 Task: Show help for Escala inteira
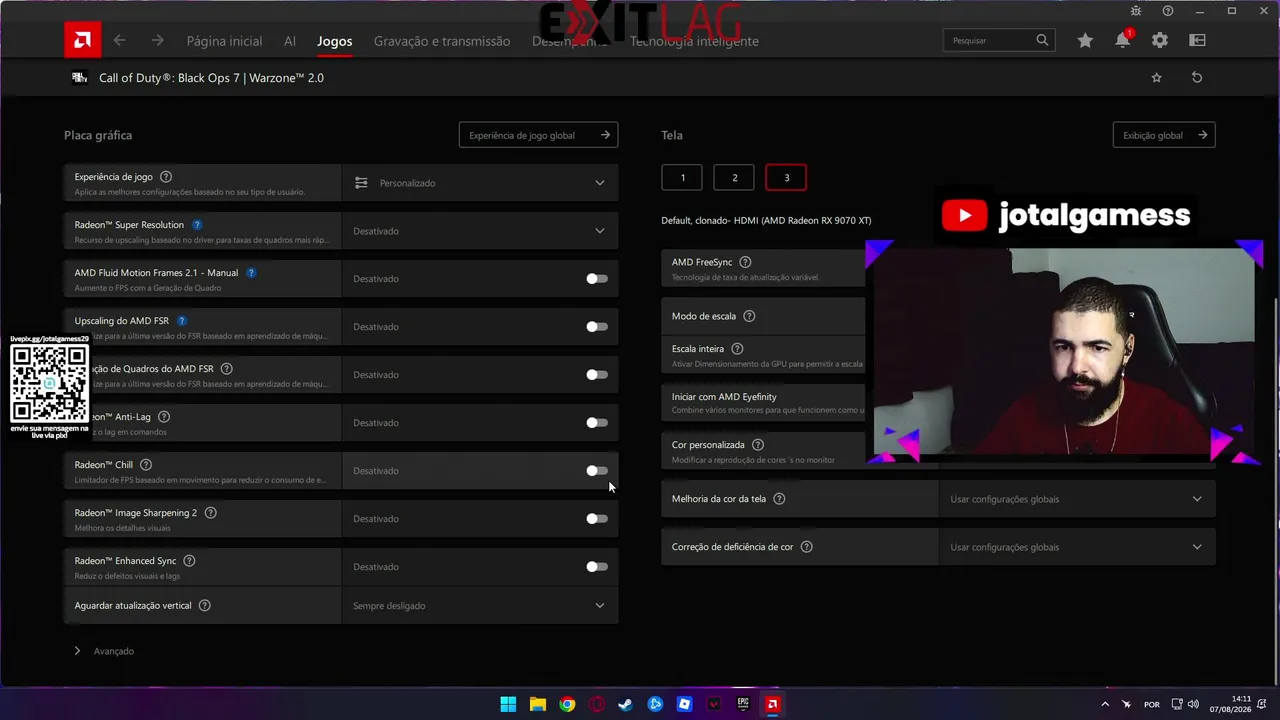pyautogui.click(x=737, y=349)
